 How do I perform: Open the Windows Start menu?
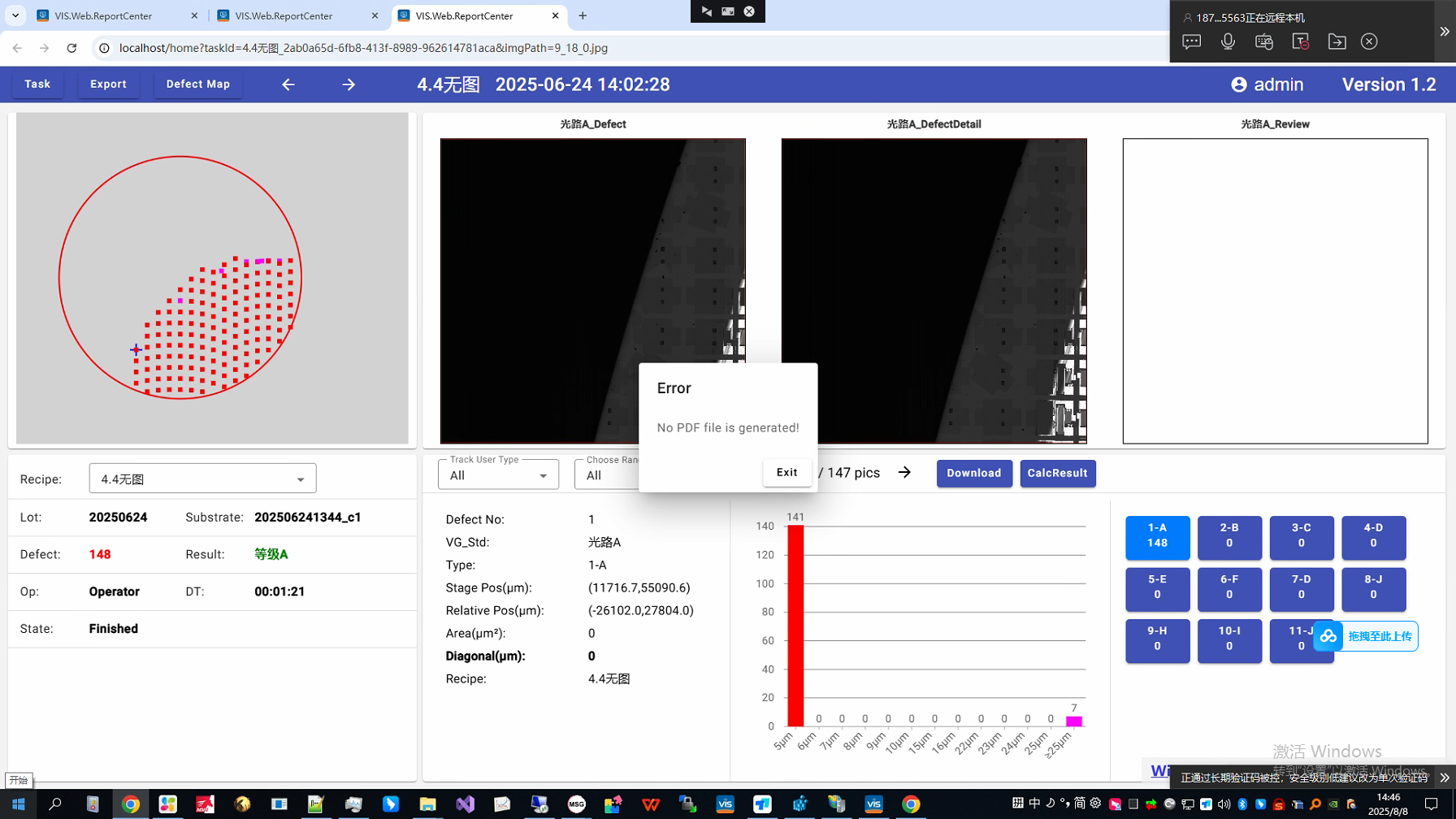pos(18,804)
